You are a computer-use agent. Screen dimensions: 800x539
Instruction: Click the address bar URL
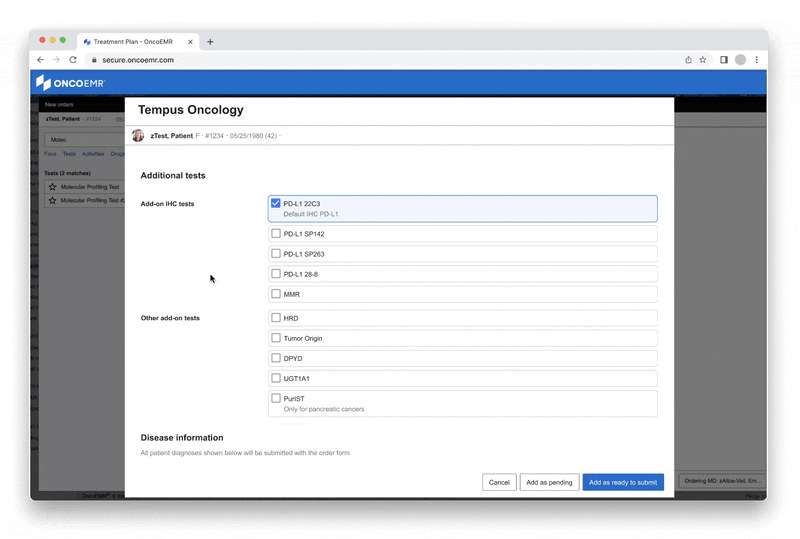pos(138,60)
